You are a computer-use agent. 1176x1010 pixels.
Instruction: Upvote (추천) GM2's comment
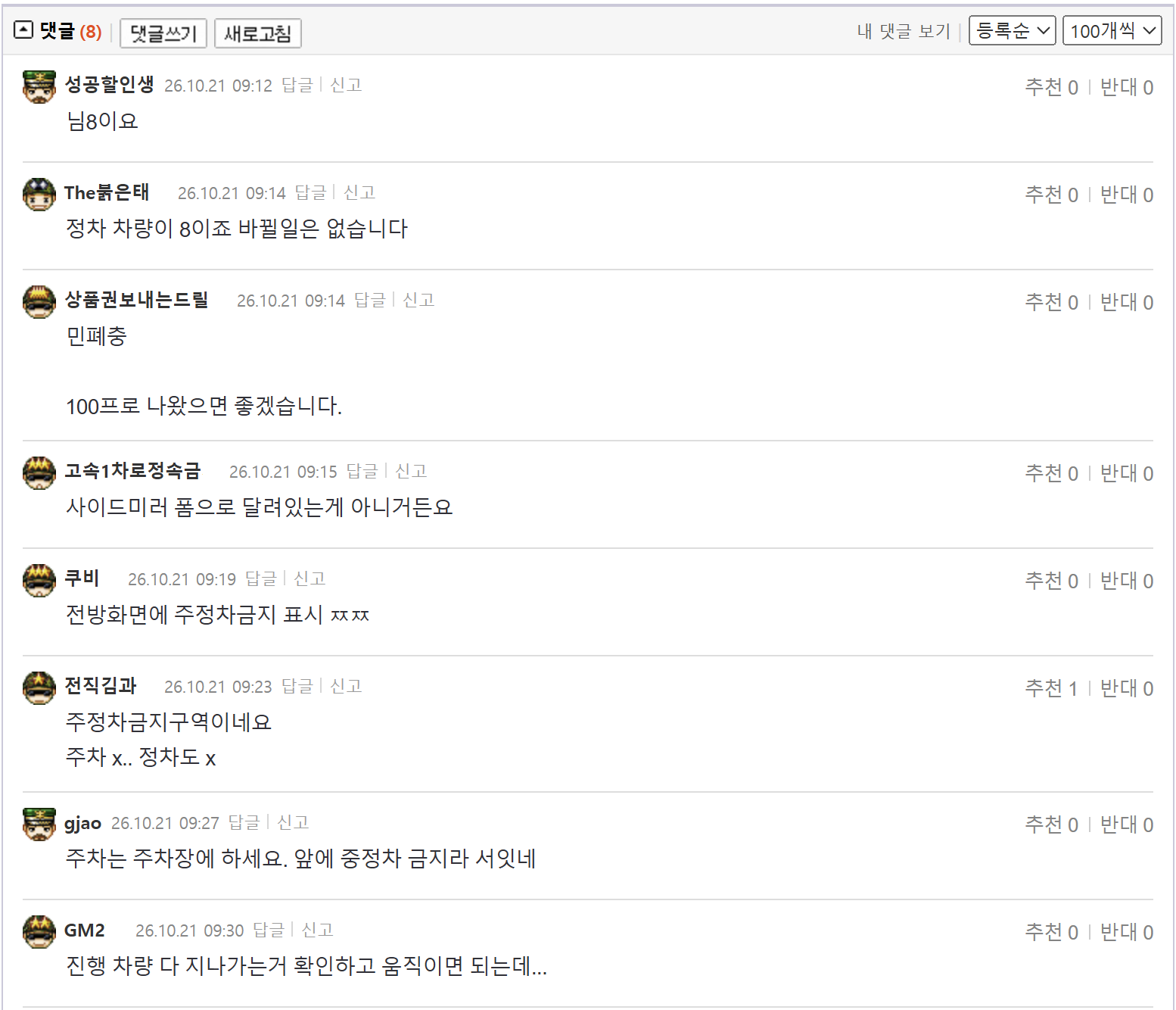coord(1052,932)
